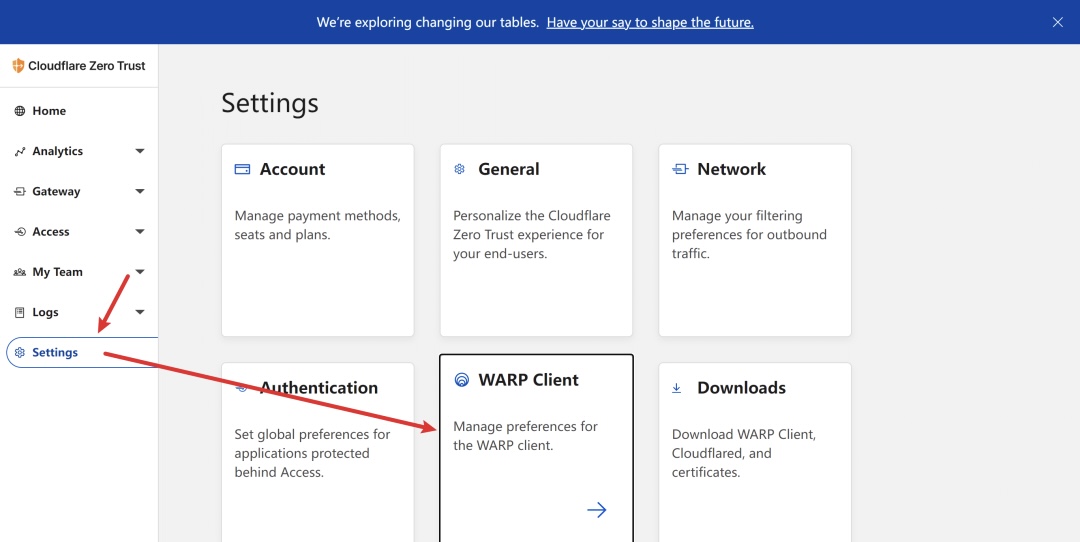Click the Access sidebar icon
This screenshot has height=542, width=1080.
click(19, 232)
